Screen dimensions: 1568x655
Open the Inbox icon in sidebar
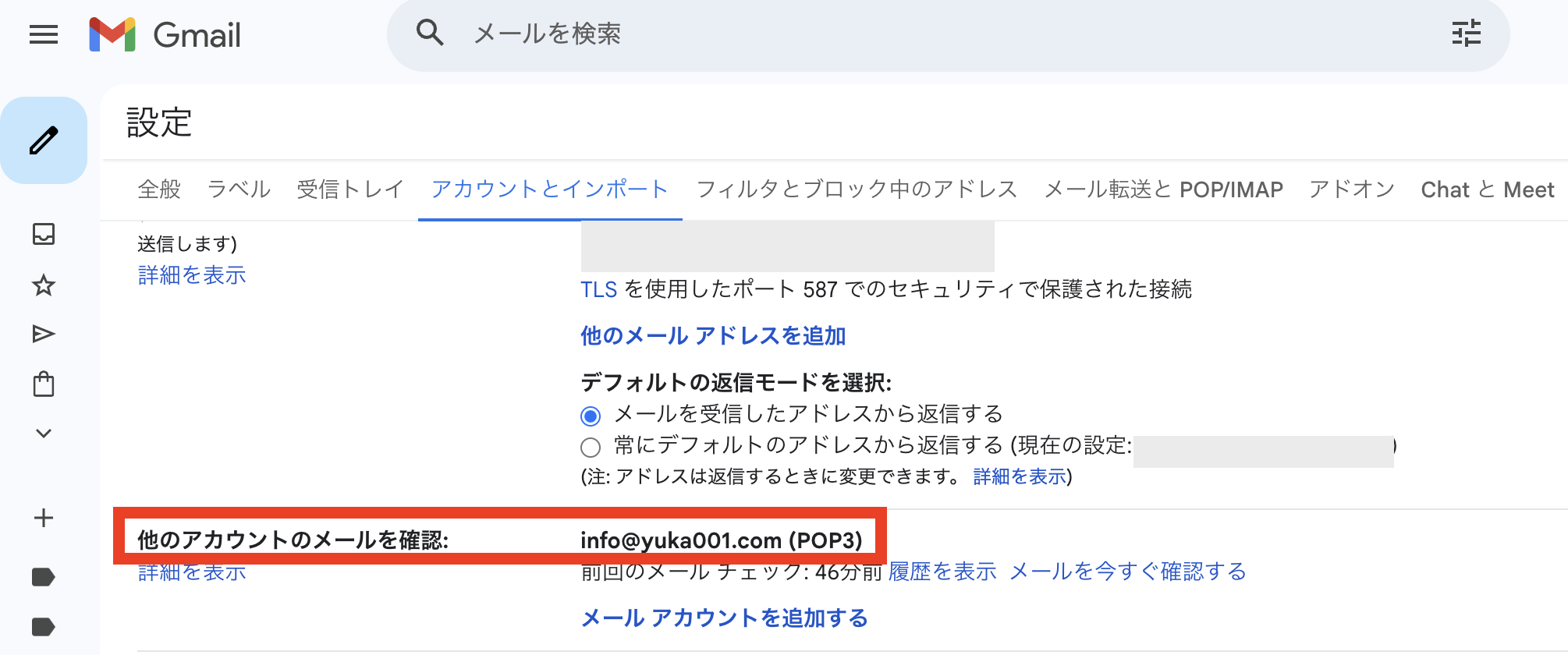(x=44, y=234)
